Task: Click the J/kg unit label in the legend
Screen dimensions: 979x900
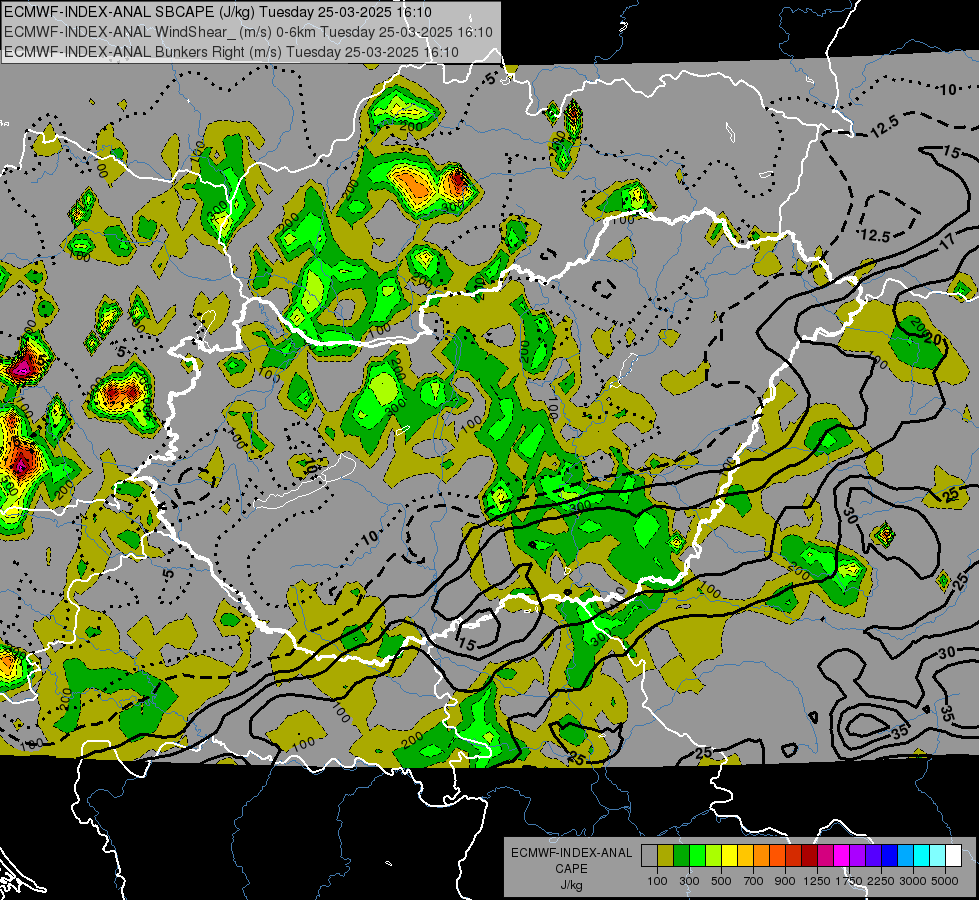Action: click(x=571, y=886)
